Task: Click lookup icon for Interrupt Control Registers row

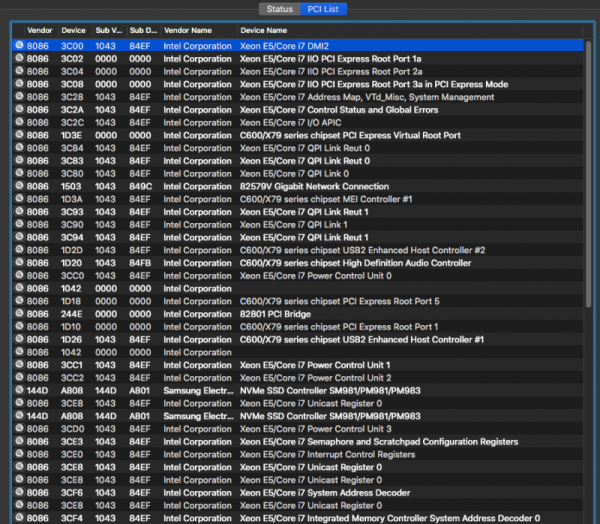Action: click(19, 454)
